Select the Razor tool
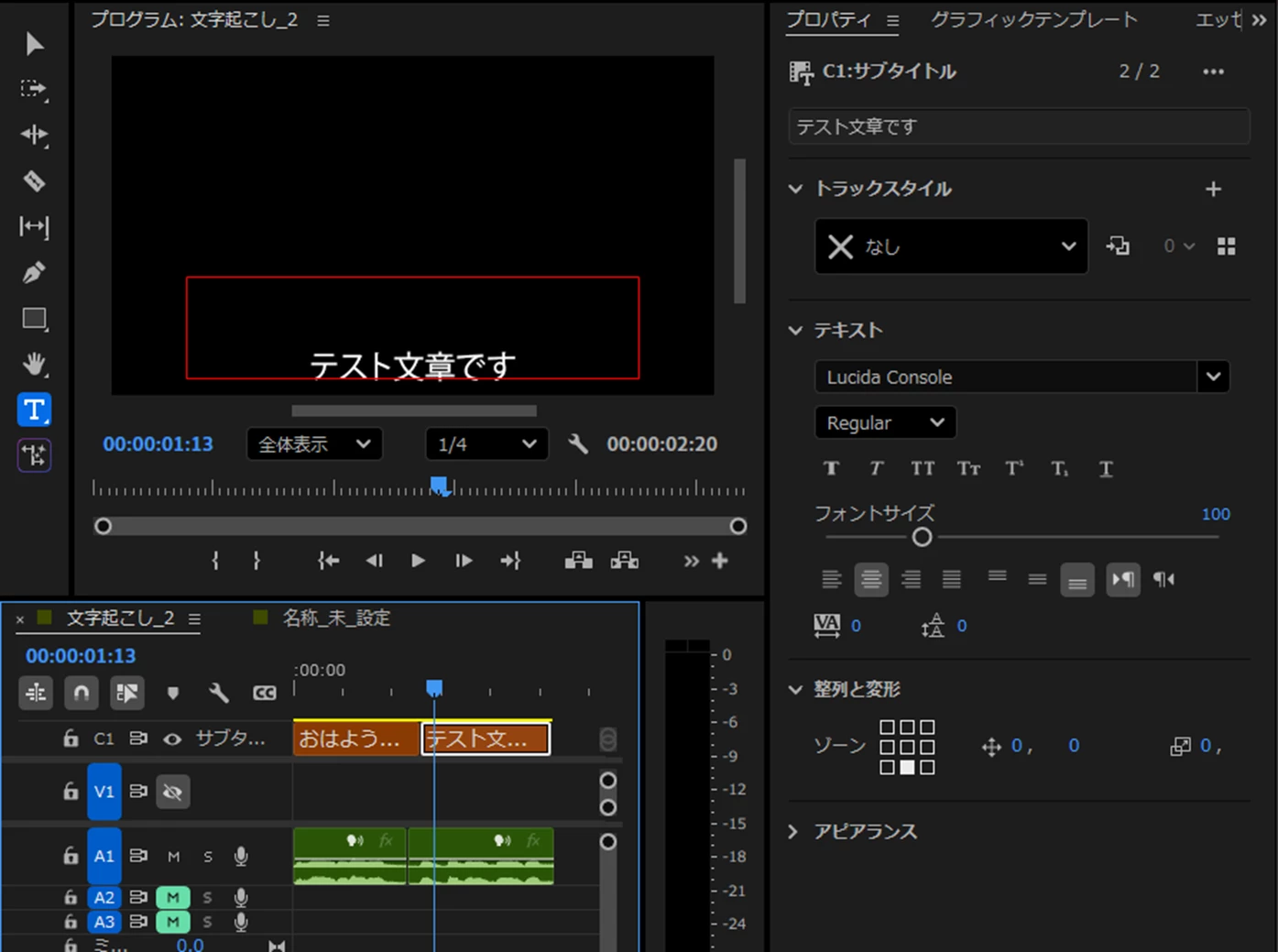Screen dimensions: 1278x952 [35, 181]
